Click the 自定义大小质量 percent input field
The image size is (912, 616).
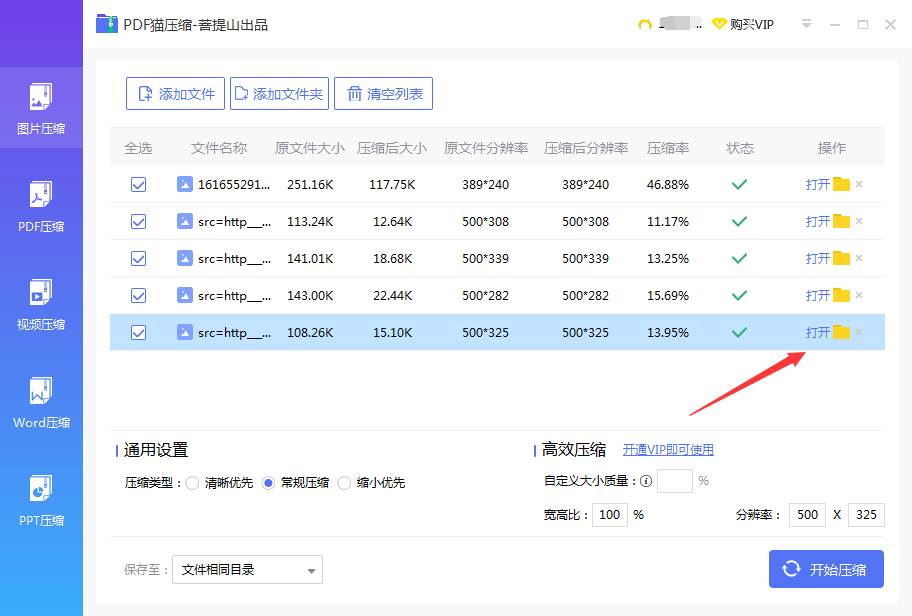click(675, 481)
